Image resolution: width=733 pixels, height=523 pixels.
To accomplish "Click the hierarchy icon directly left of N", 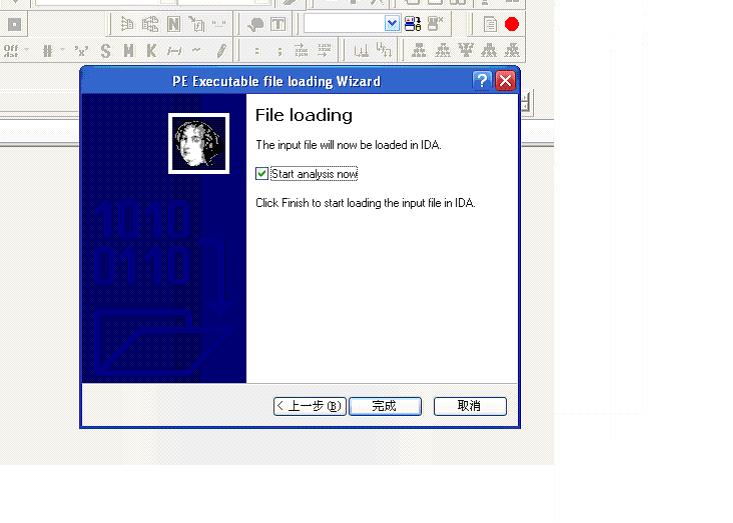I will (150, 24).
